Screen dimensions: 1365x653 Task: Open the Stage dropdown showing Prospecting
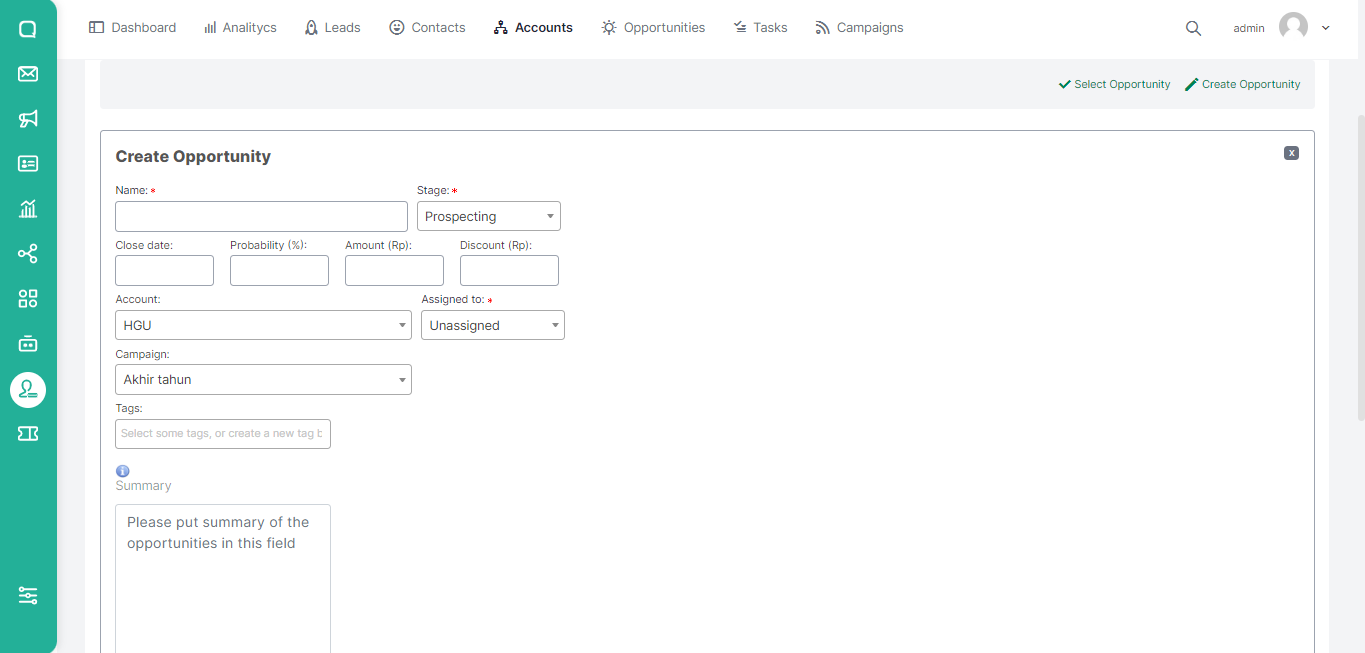(x=489, y=216)
